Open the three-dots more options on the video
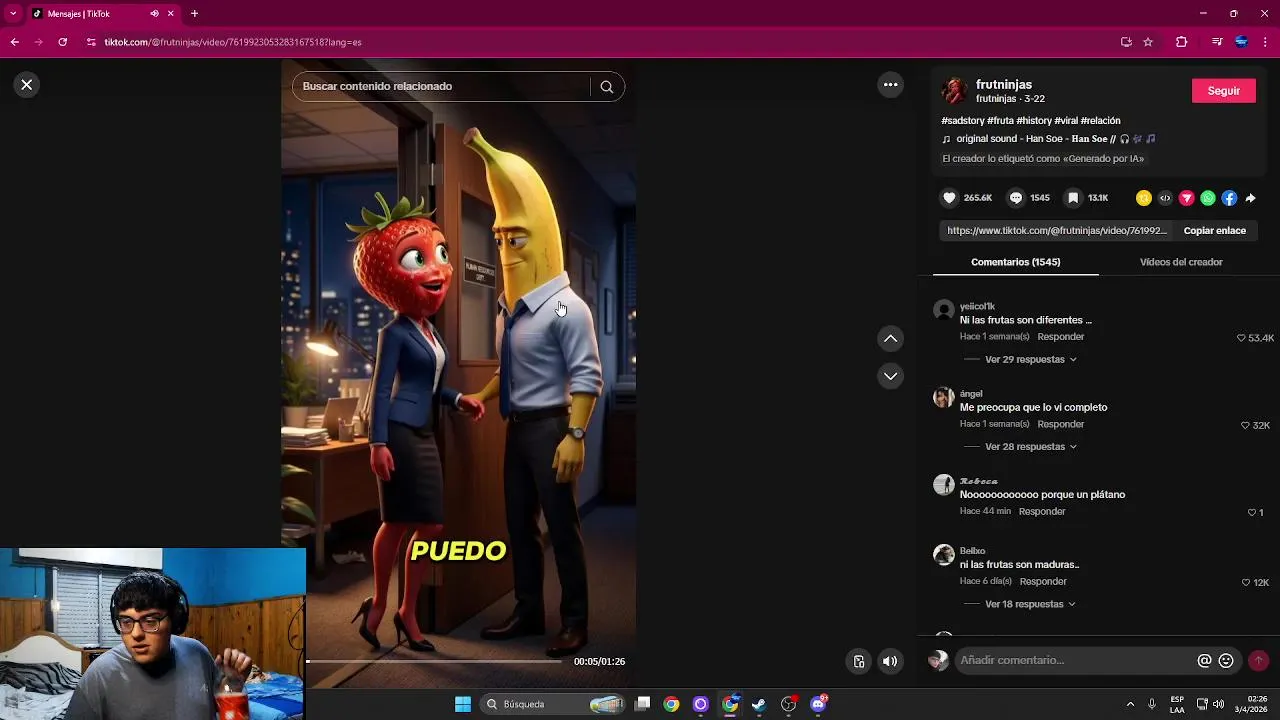Image resolution: width=1280 pixels, height=720 pixels. (x=890, y=85)
